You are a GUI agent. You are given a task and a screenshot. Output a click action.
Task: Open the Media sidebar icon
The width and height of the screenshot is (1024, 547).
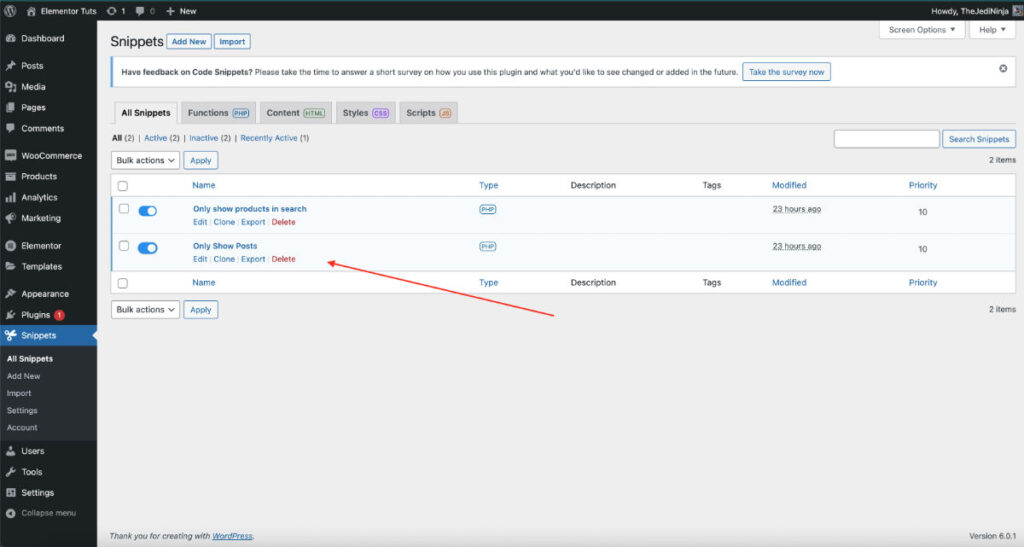10,87
